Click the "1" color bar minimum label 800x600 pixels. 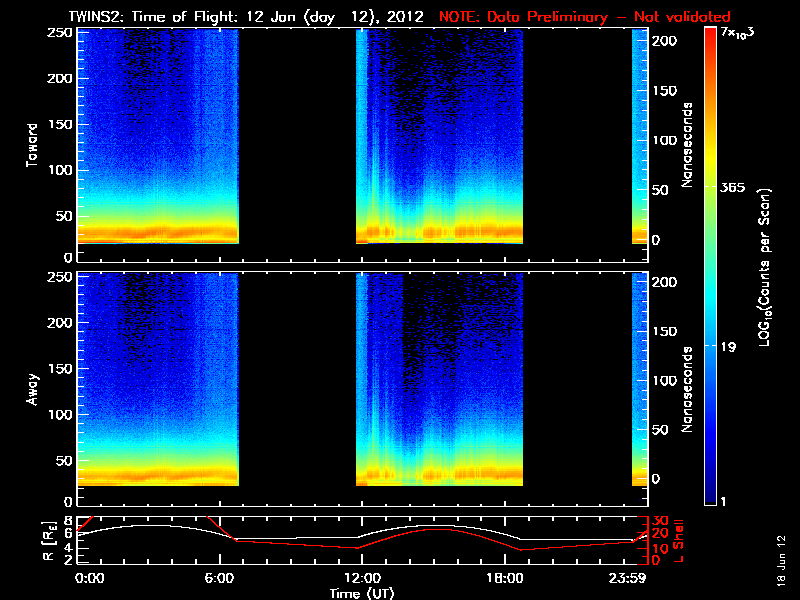pos(722,502)
